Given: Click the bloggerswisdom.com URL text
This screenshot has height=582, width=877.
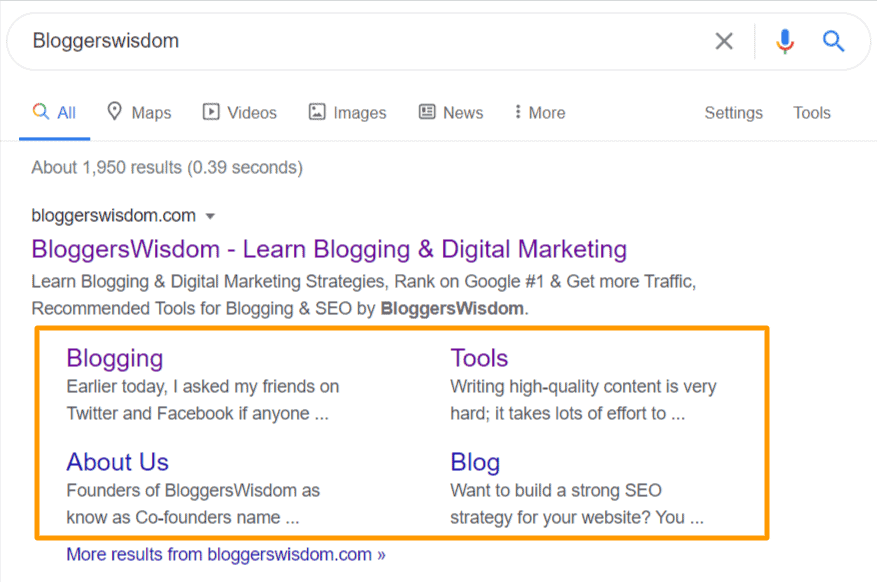Looking at the screenshot, I should pos(114,215).
